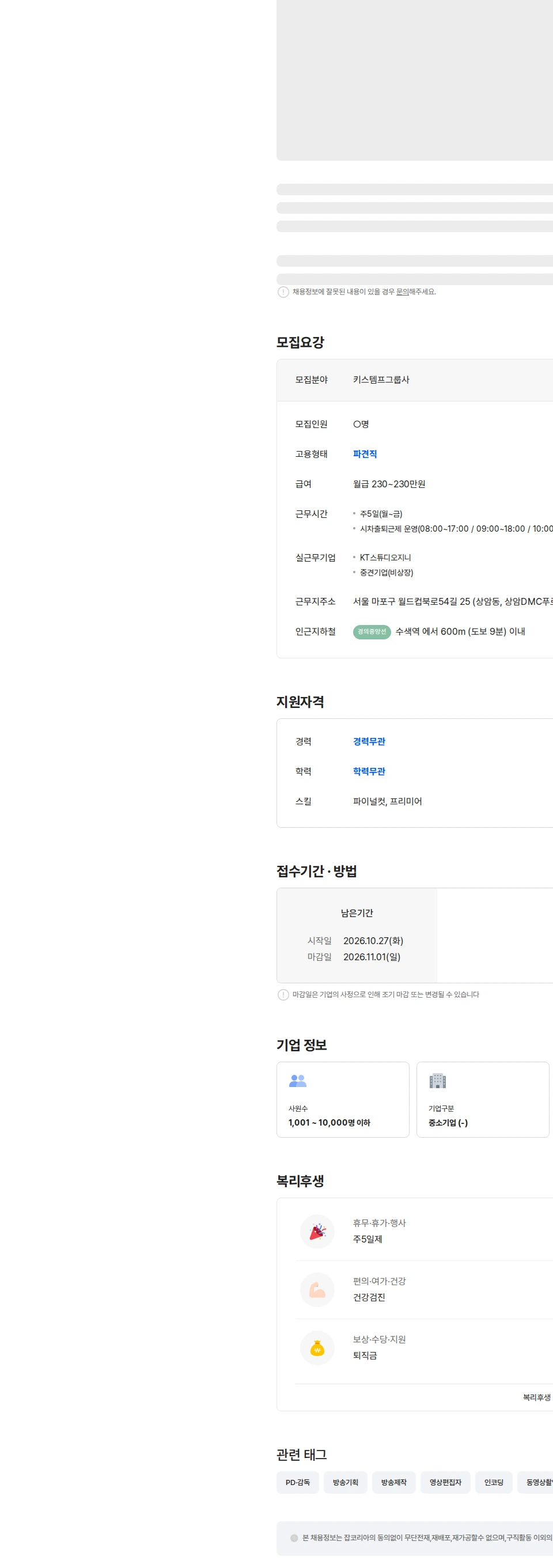Click the 사원수 people icon
Viewport: 553px width, 1568px height.
pos(297,1081)
